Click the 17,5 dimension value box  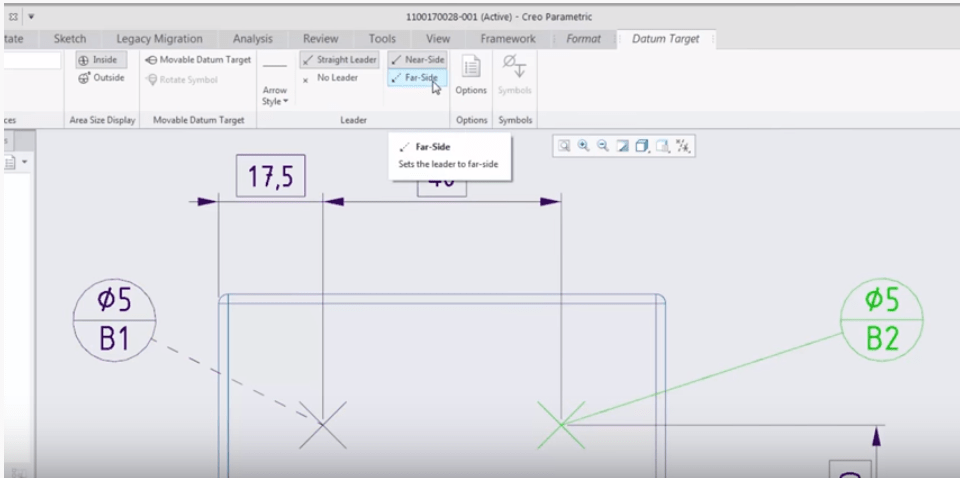pos(270,178)
